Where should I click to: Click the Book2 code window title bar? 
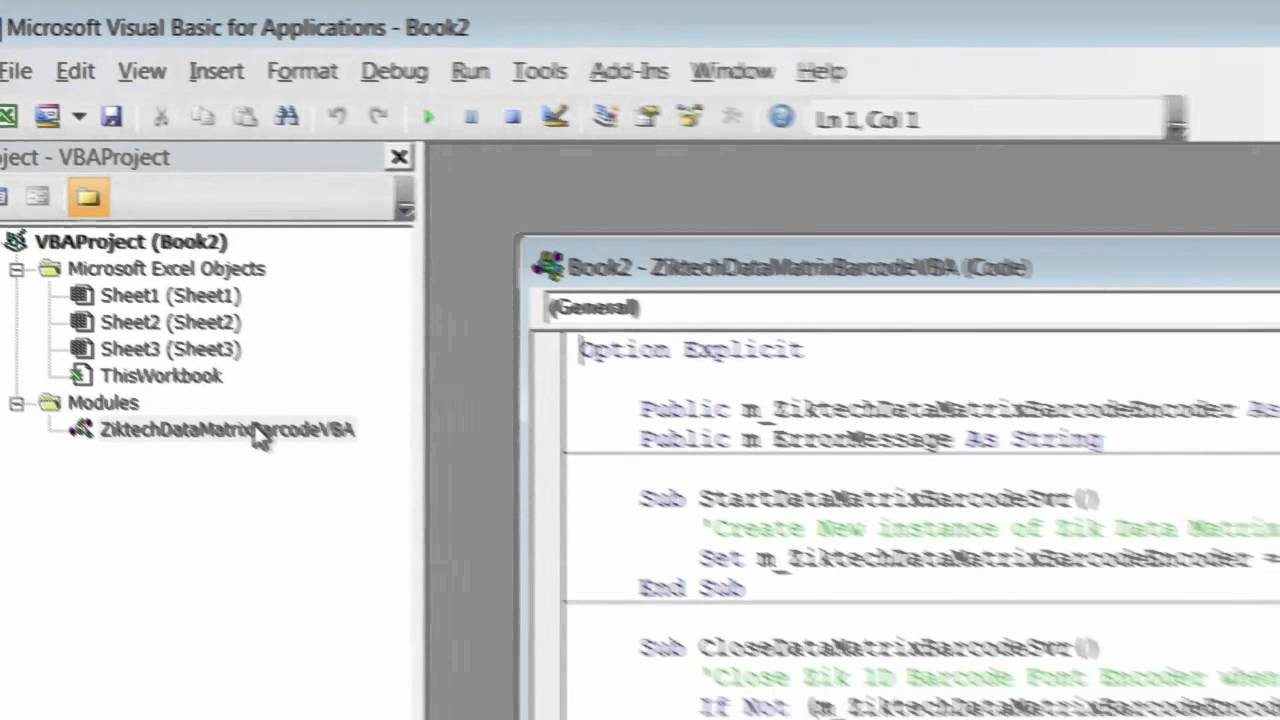[x=900, y=267]
